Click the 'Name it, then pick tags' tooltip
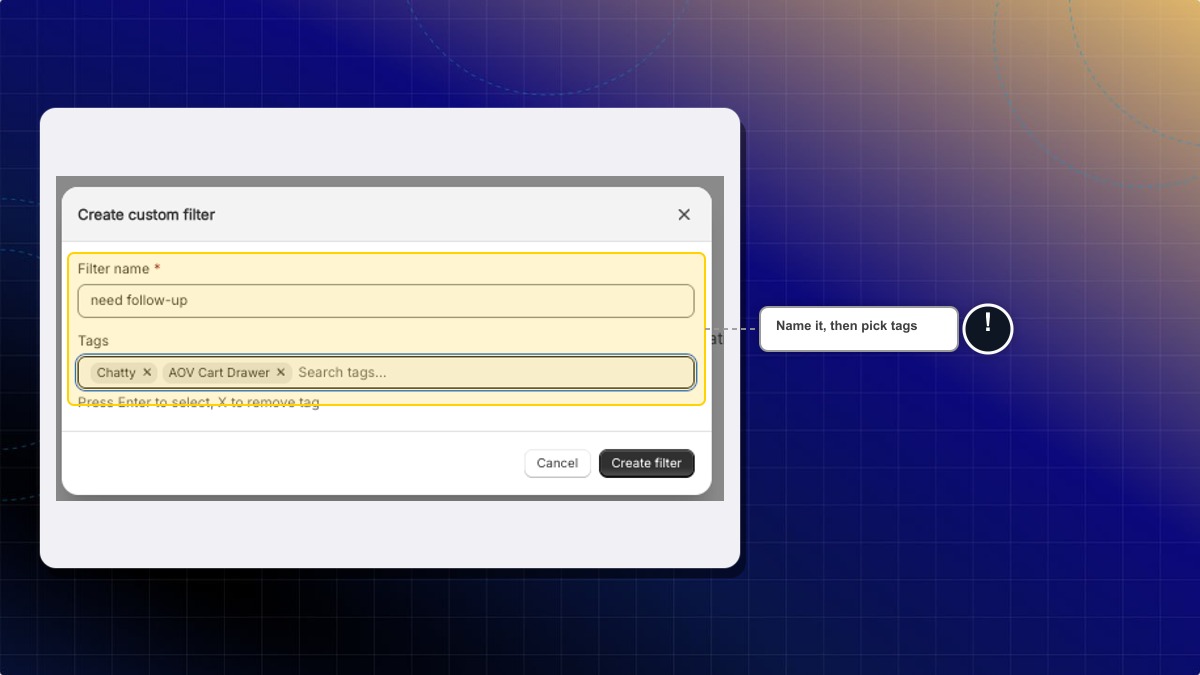This screenshot has height=675, width=1200. 859,329
